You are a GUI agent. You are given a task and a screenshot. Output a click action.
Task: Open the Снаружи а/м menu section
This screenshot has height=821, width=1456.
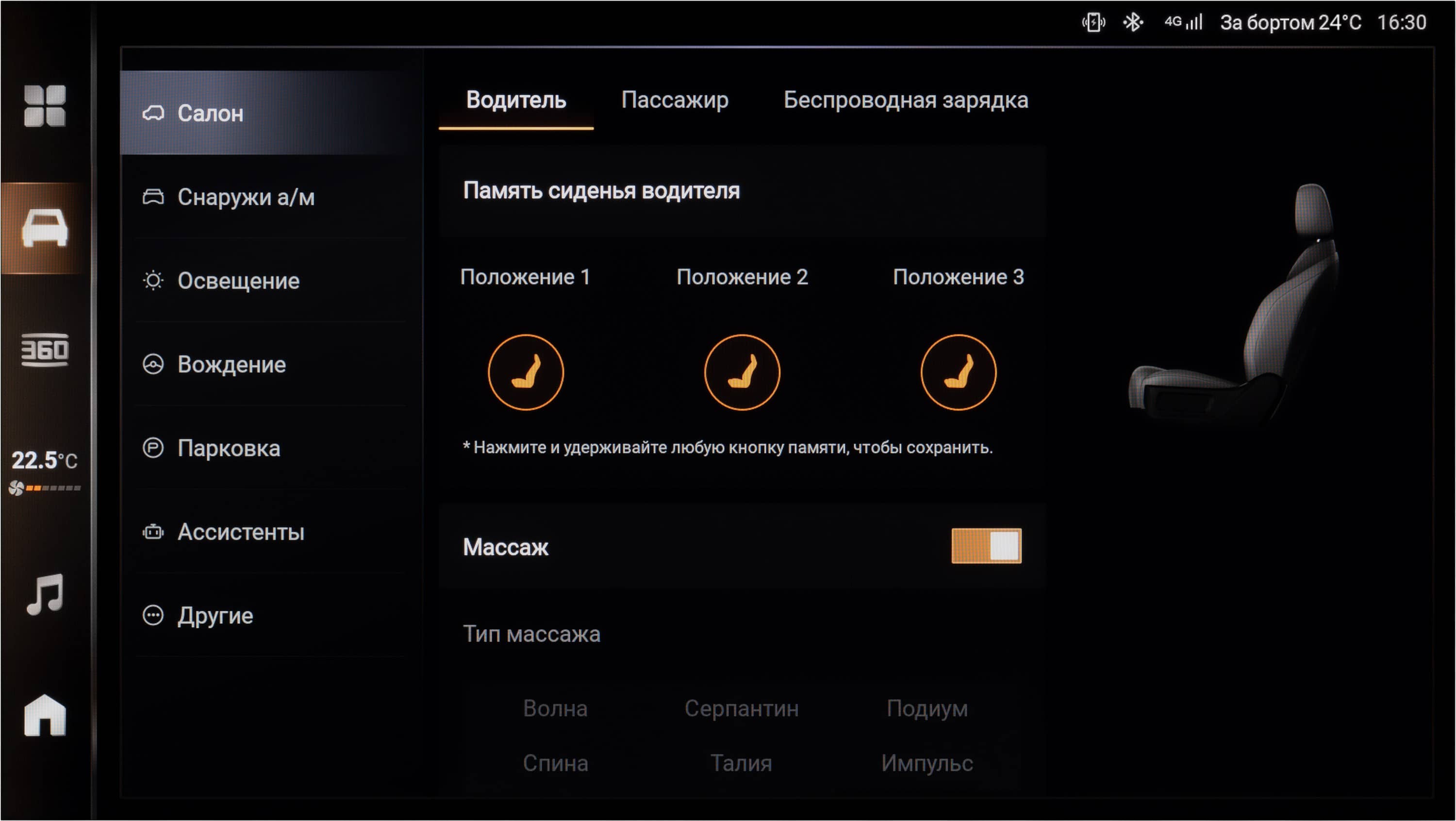point(246,197)
